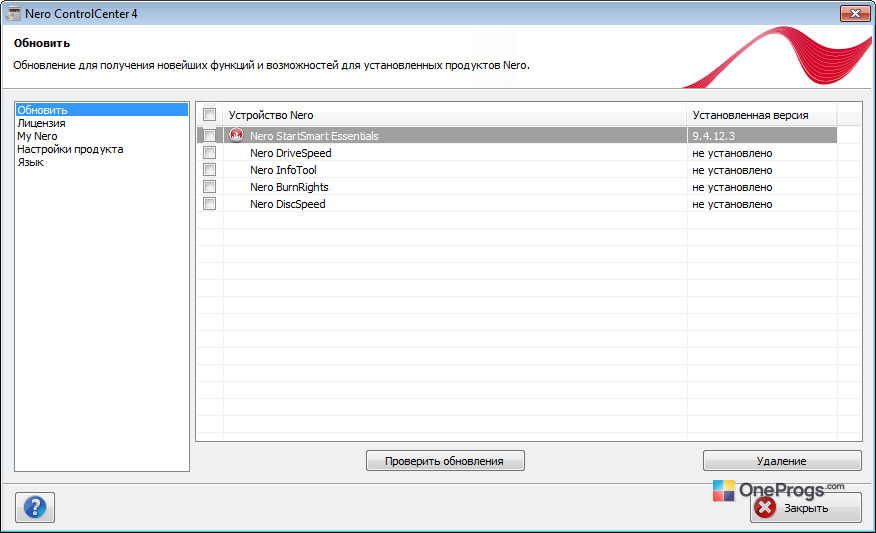
Task: Check the Nero DriveSpeed checkbox
Action: pos(210,153)
